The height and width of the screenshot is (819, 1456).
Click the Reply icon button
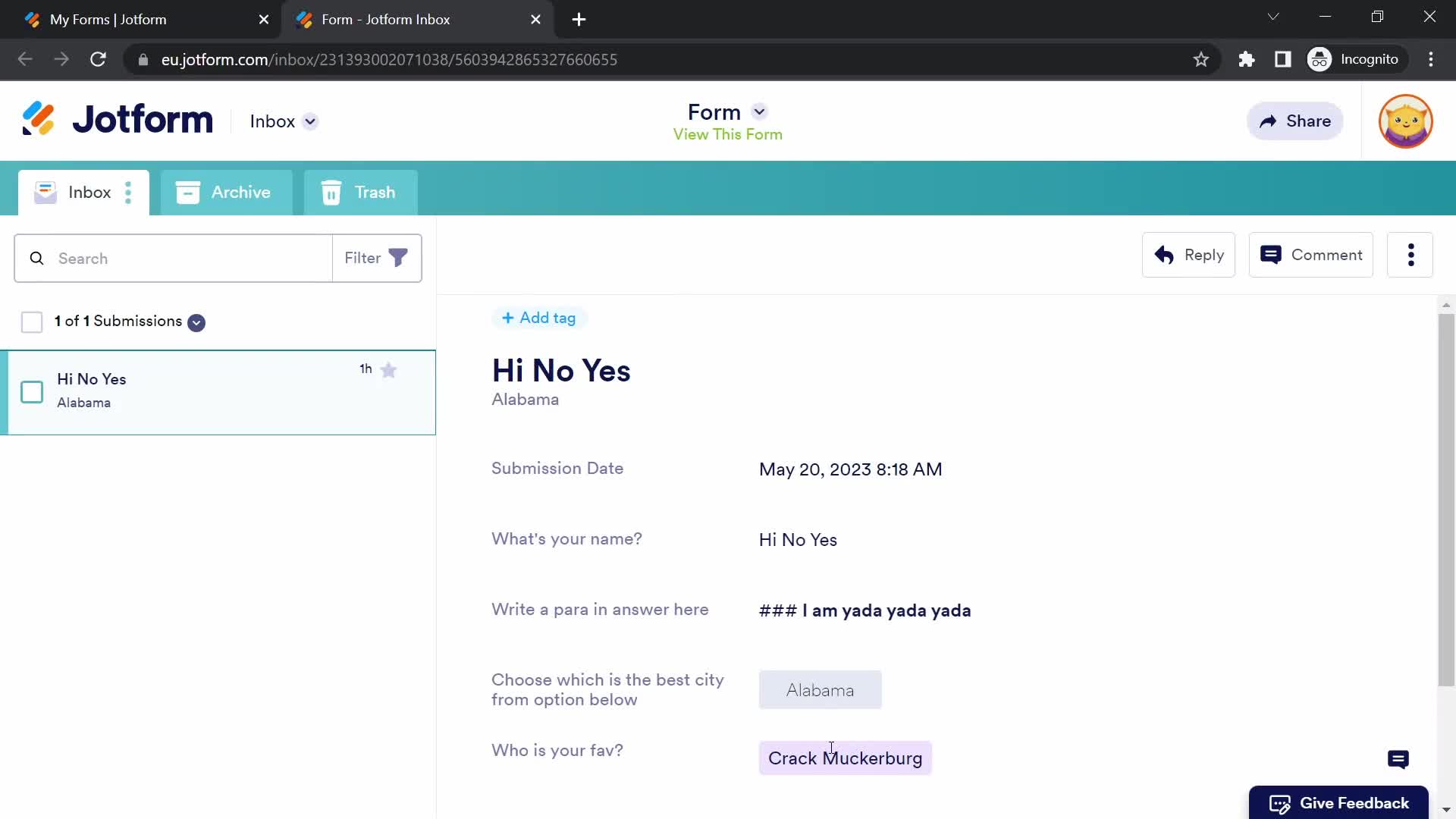point(1163,254)
